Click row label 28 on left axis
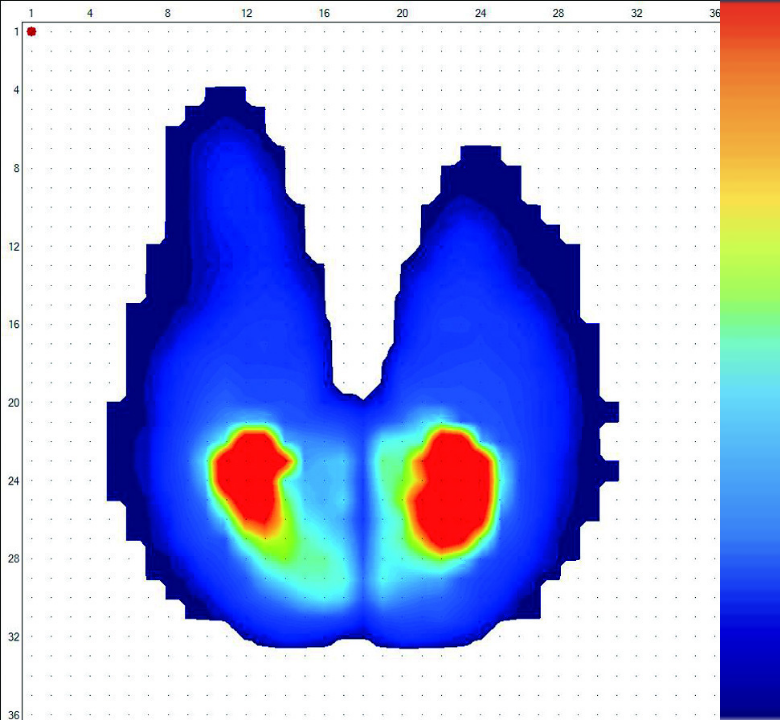Viewport: 780px width, 720px height. tap(14, 559)
